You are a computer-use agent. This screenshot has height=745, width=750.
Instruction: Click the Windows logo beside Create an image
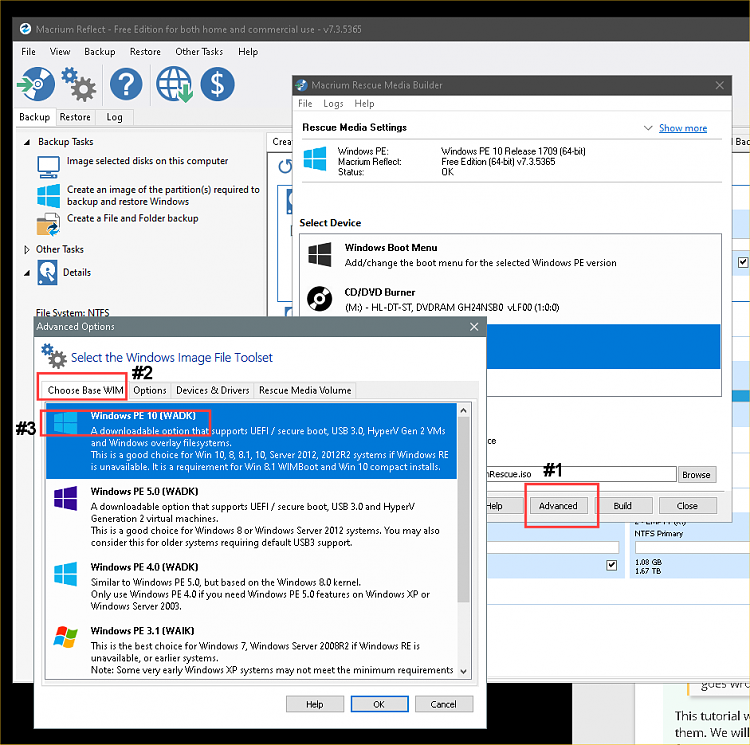coord(49,196)
